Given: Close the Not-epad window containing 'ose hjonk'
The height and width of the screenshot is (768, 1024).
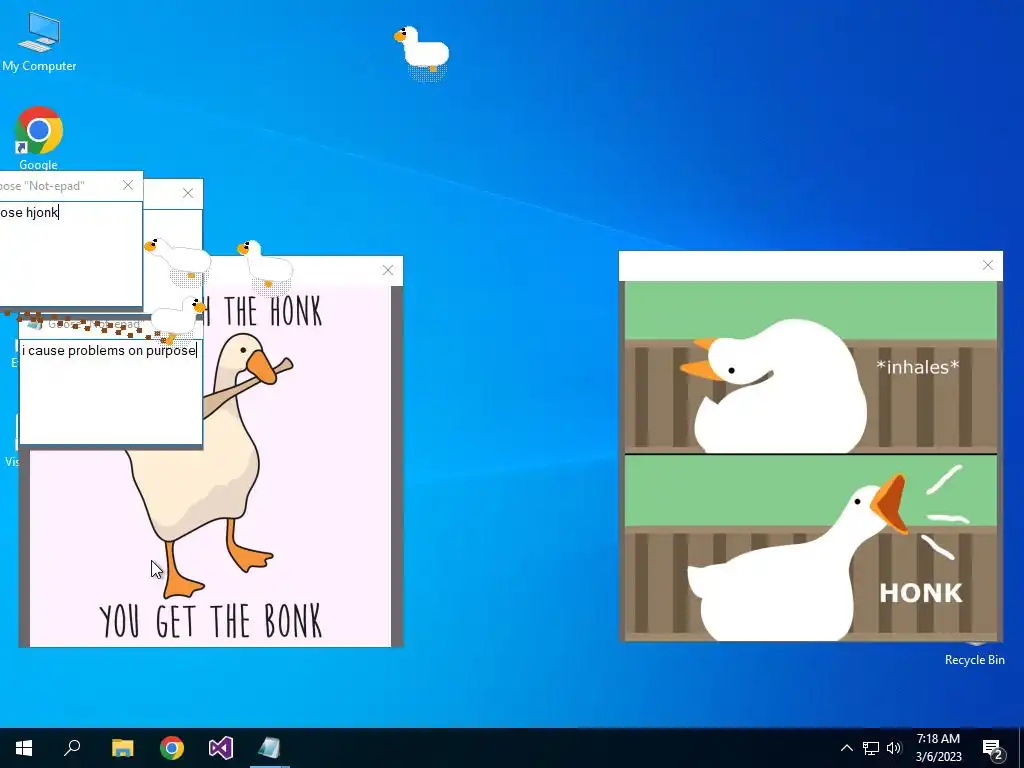Looking at the screenshot, I should coord(128,185).
